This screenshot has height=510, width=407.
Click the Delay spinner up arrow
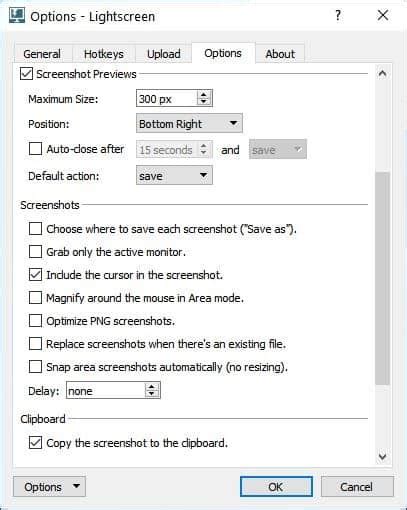(x=152, y=387)
